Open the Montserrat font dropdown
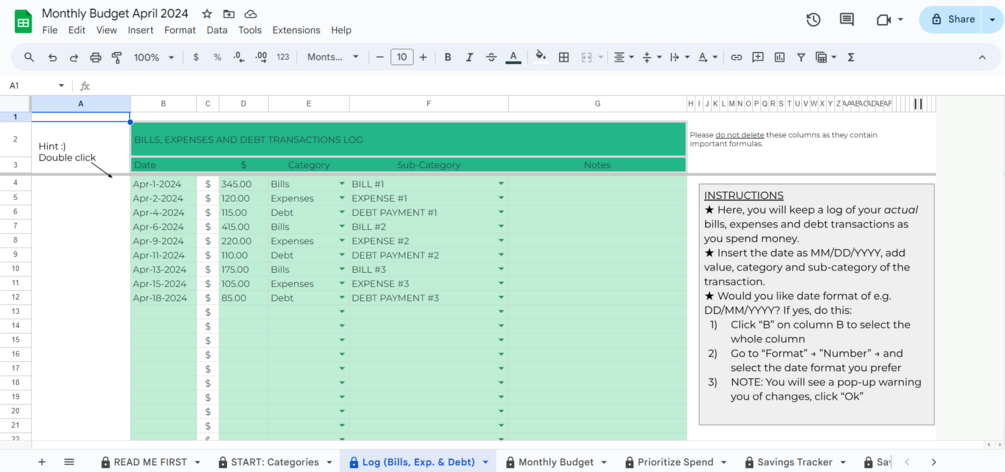 (333, 57)
